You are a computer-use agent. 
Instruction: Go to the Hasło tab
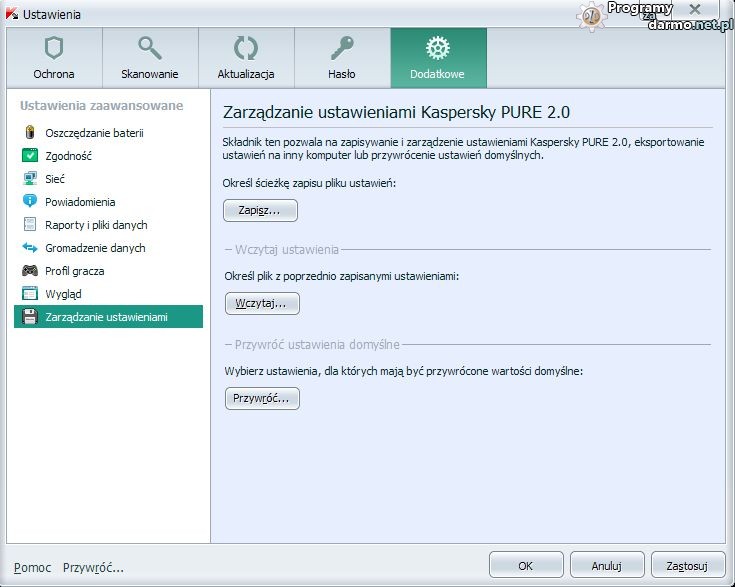[342, 58]
